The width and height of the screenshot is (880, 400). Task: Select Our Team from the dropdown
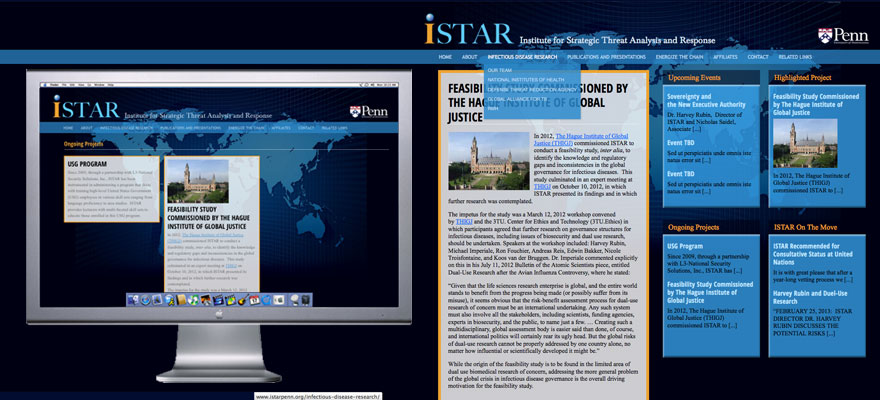point(500,70)
